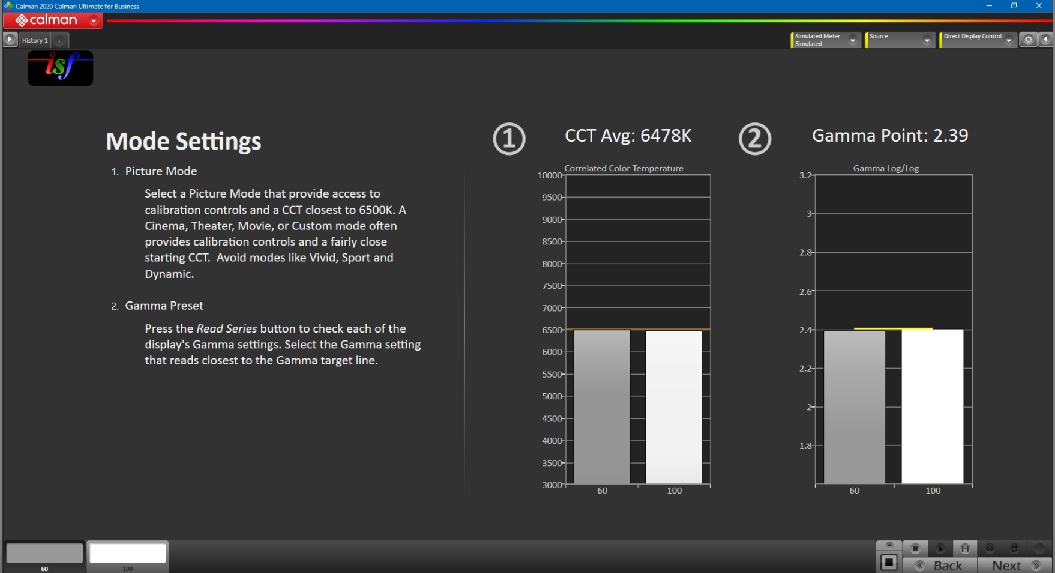Click the stop measurement button
This screenshot has width=1055, height=573.
click(x=915, y=548)
